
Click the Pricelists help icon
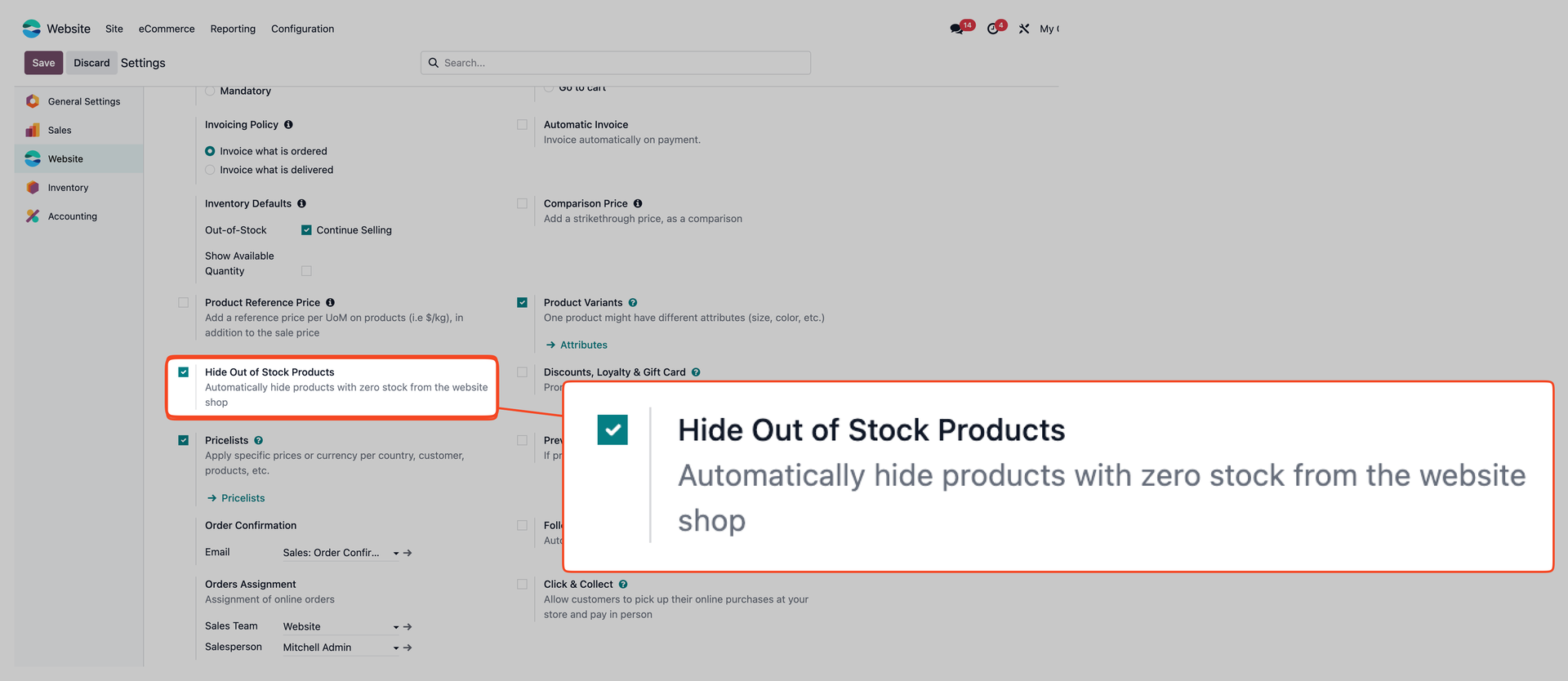click(259, 441)
